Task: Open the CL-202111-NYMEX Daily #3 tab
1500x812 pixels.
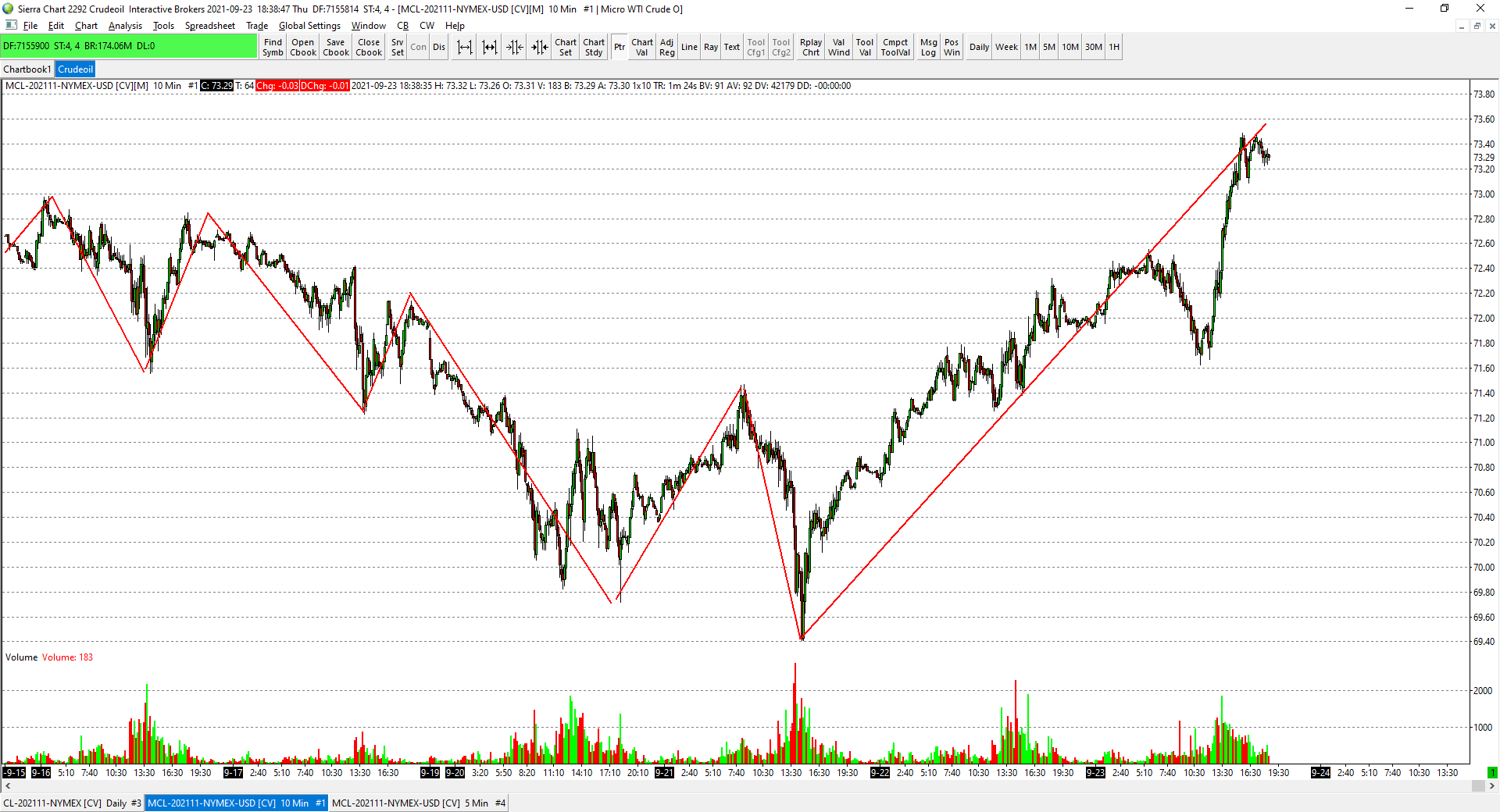Action: click(x=72, y=803)
